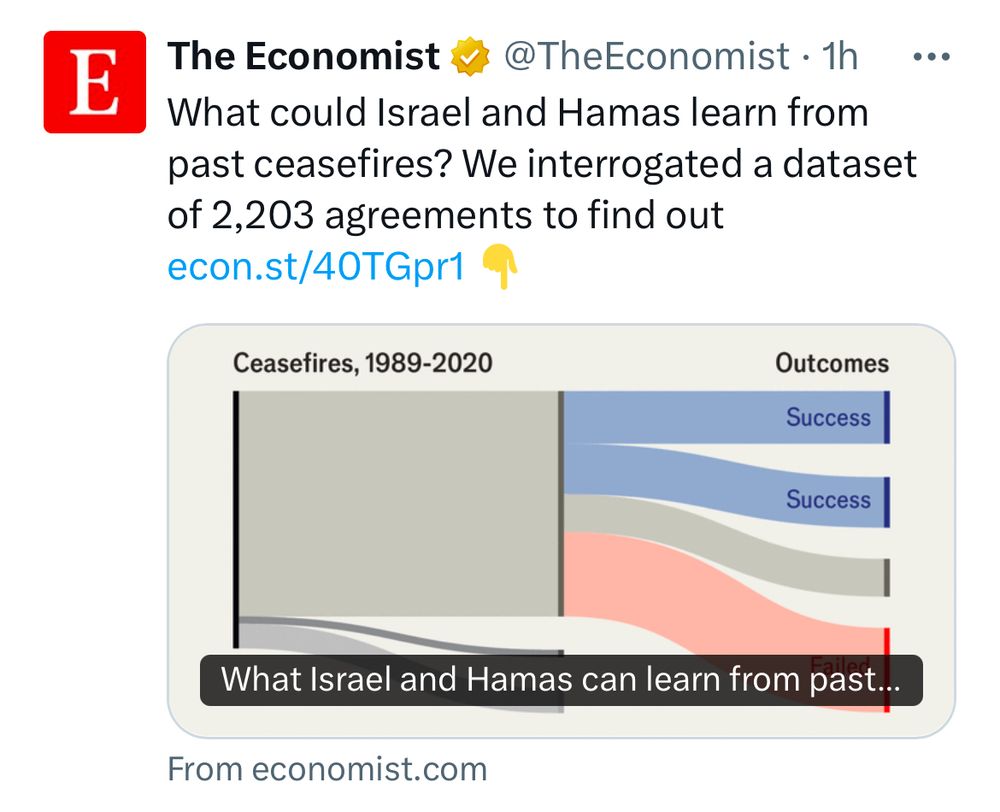
Task: Open the @TheEconomist handle
Action: [647, 56]
